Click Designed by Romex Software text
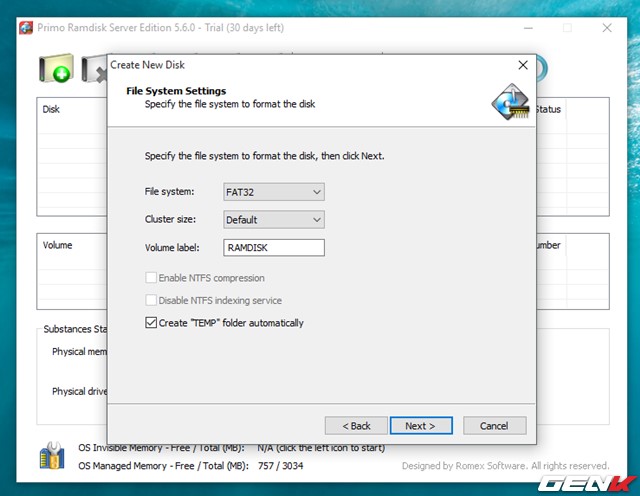Screen dimensions: 640x496 [x=505, y=466]
